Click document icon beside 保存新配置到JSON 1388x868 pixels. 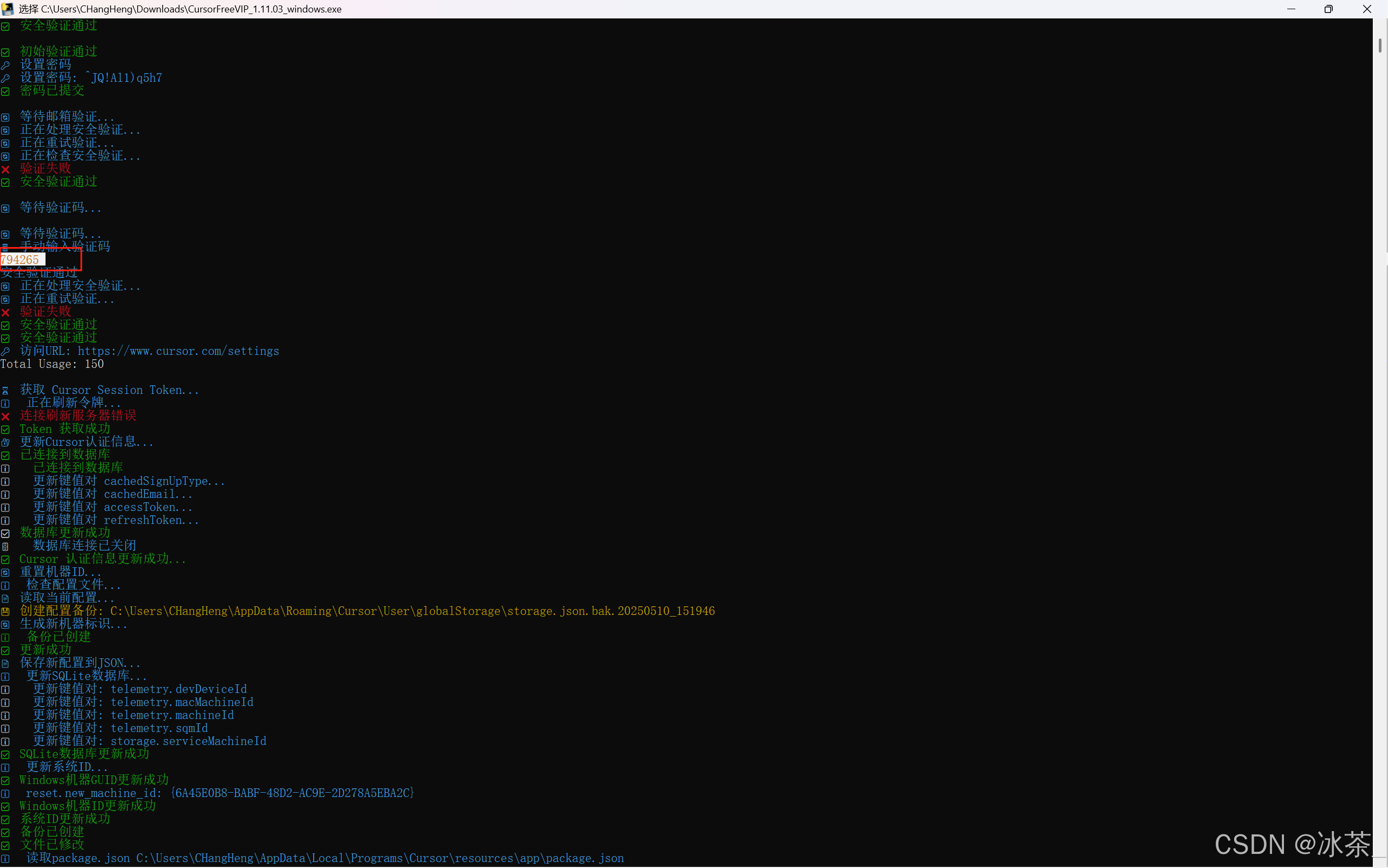[x=5, y=664]
